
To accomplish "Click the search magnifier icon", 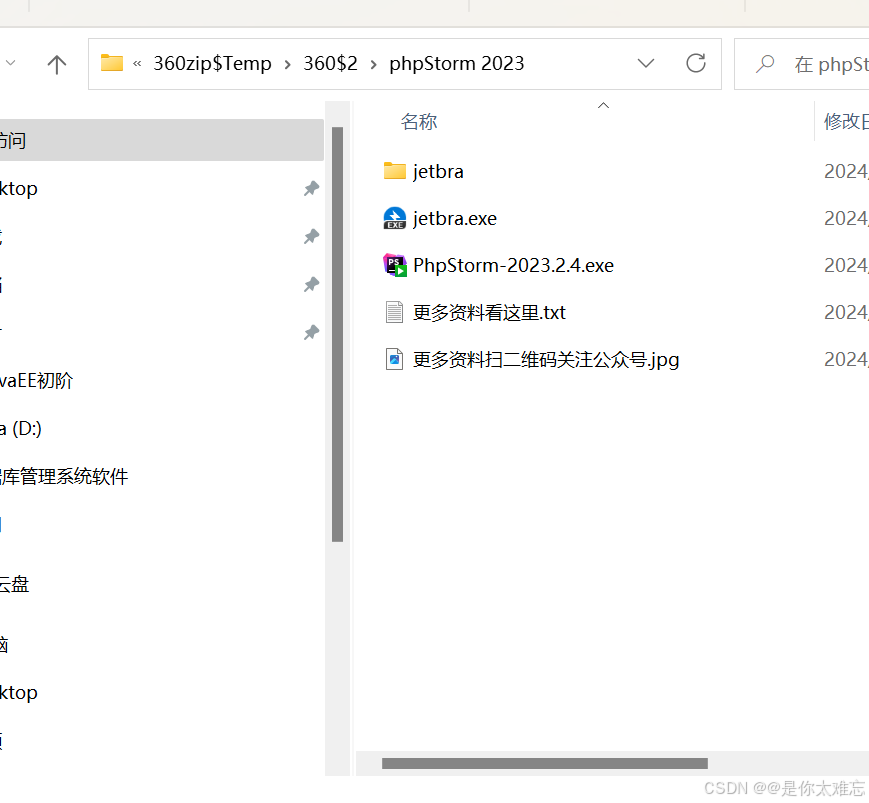I will (765, 64).
